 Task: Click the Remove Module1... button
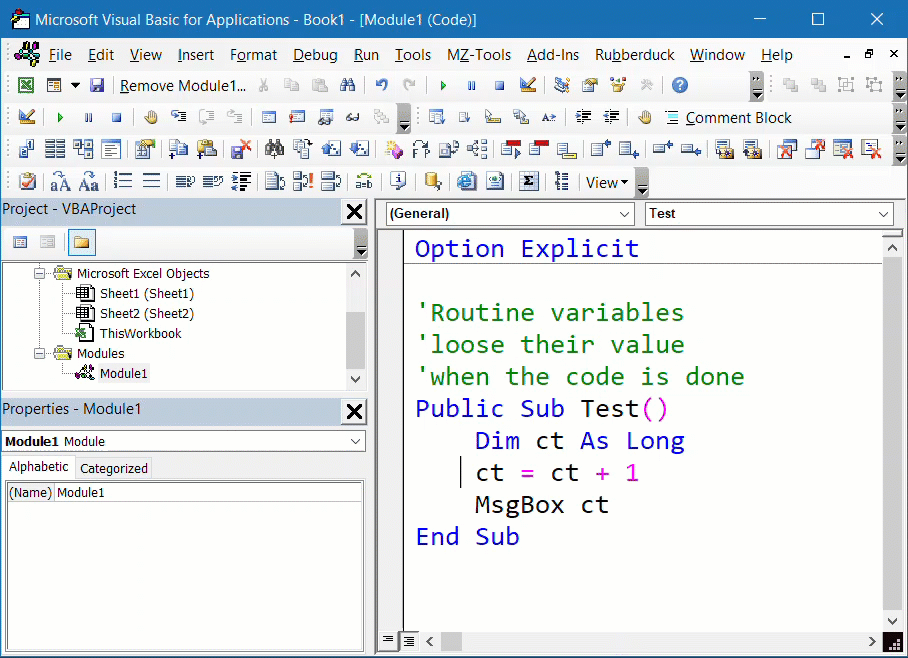coord(183,86)
